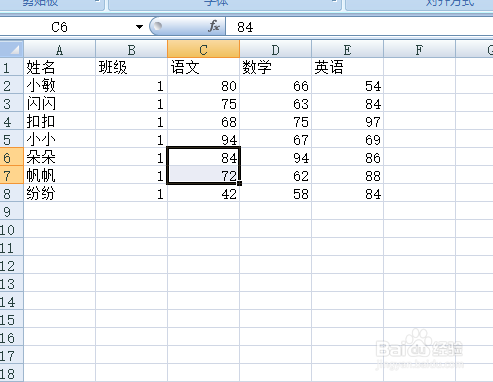Click the cell containing 语文
The width and height of the screenshot is (493, 382).
pos(204,67)
